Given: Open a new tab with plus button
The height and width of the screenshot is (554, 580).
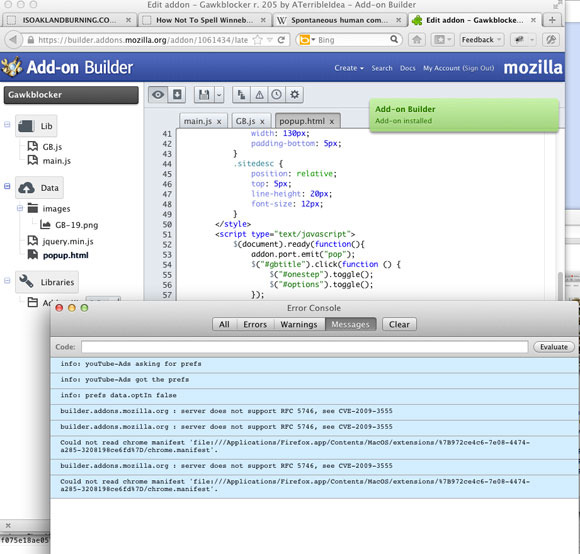Looking at the screenshot, I should (552, 20).
